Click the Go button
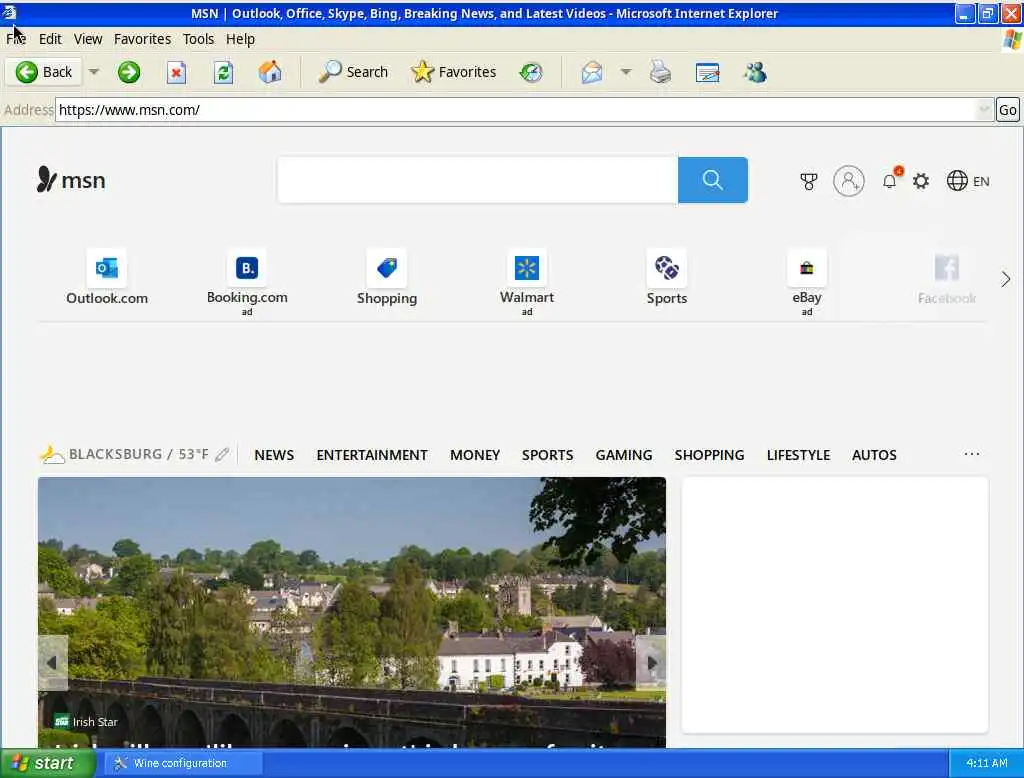 (1008, 110)
